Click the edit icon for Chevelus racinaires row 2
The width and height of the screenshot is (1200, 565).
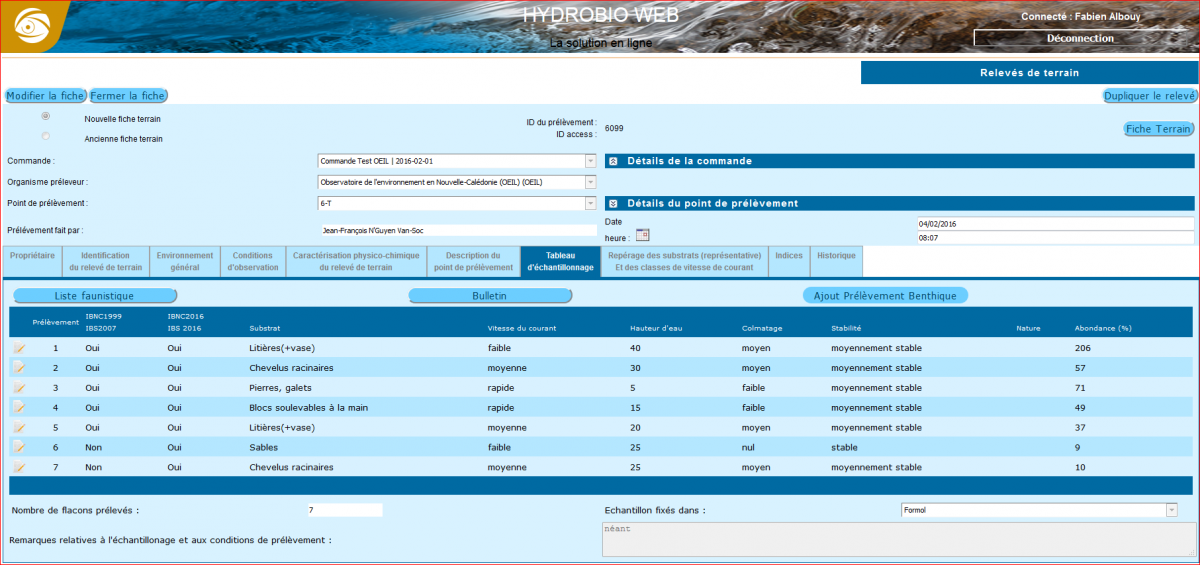[x=19, y=368]
